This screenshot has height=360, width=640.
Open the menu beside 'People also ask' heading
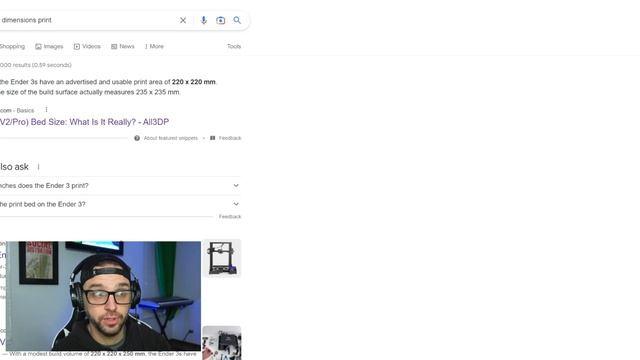(x=38, y=167)
